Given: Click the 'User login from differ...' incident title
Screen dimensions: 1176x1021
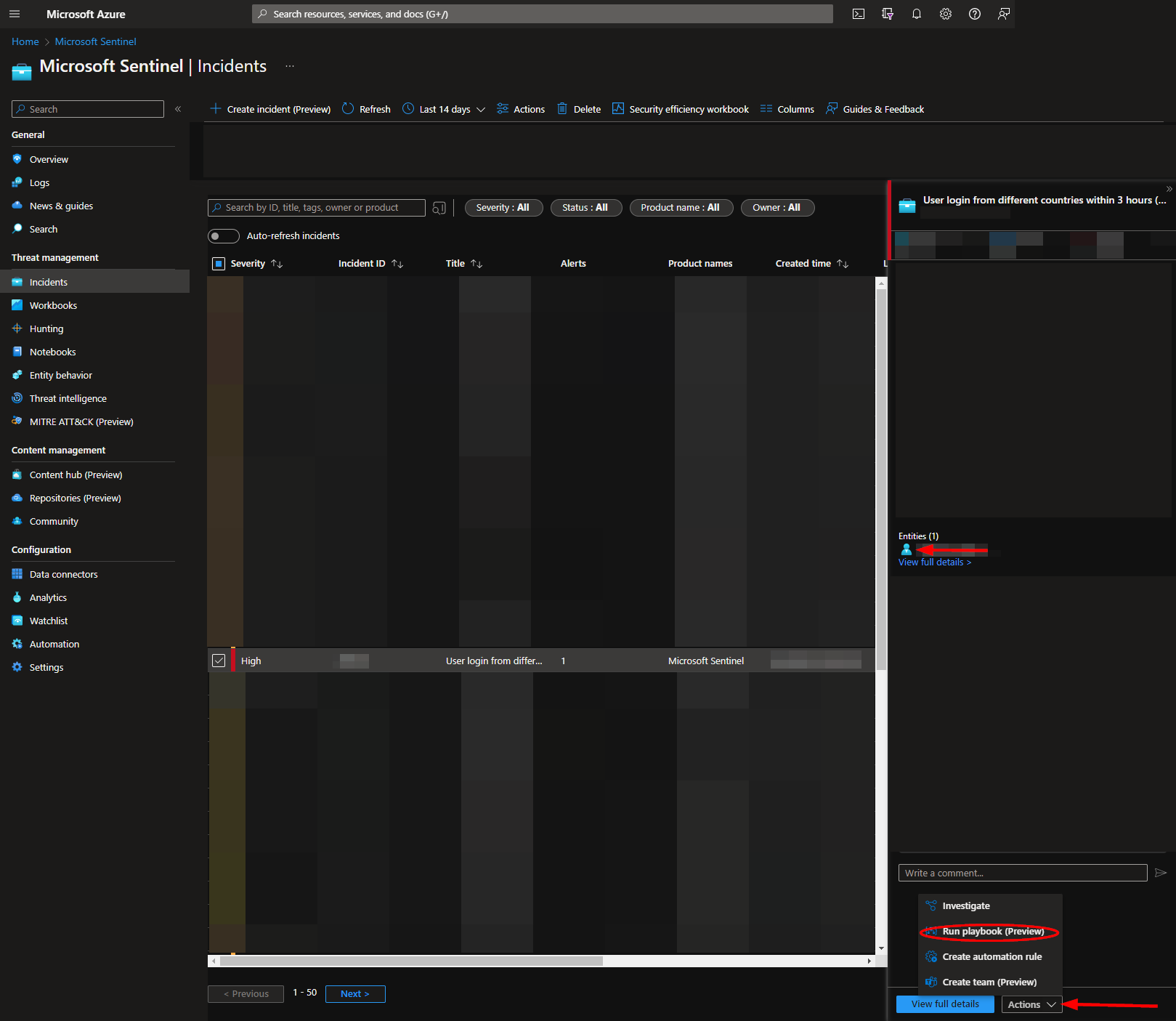Looking at the screenshot, I should tap(494, 661).
